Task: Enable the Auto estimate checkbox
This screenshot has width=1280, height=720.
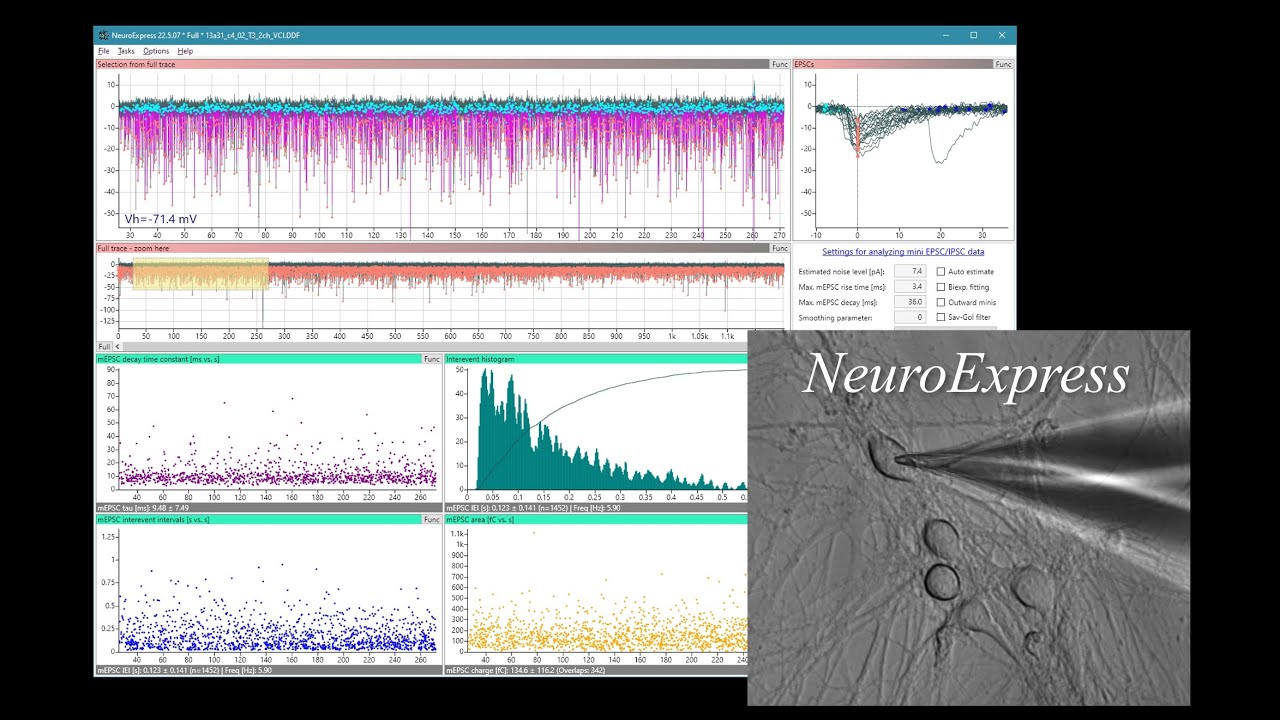Action: (940, 272)
